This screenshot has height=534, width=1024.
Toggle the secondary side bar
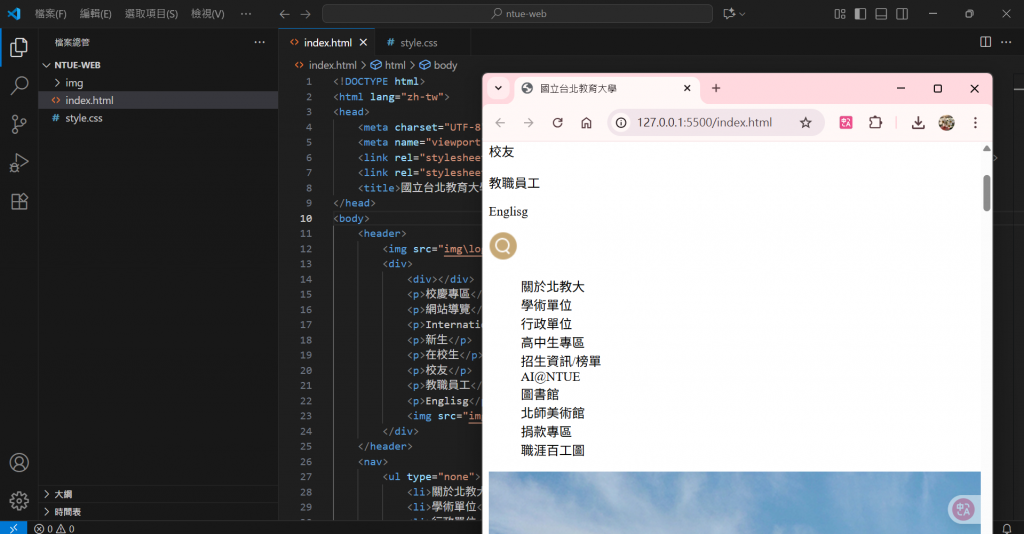pyautogui.click(x=902, y=14)
